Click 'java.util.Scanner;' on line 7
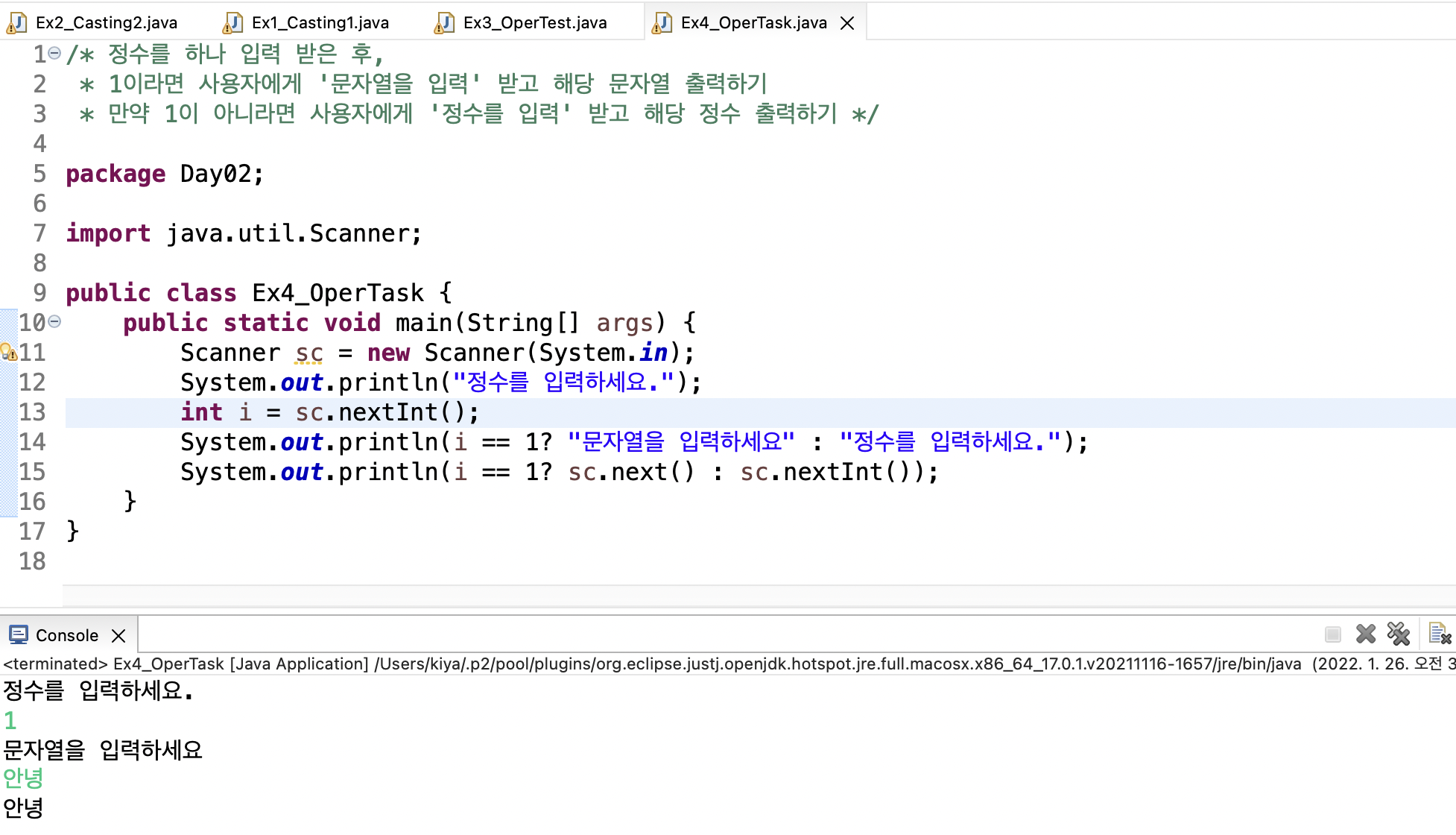The width and height of the screenshot is (1456, 835). (x=294, y=233)
